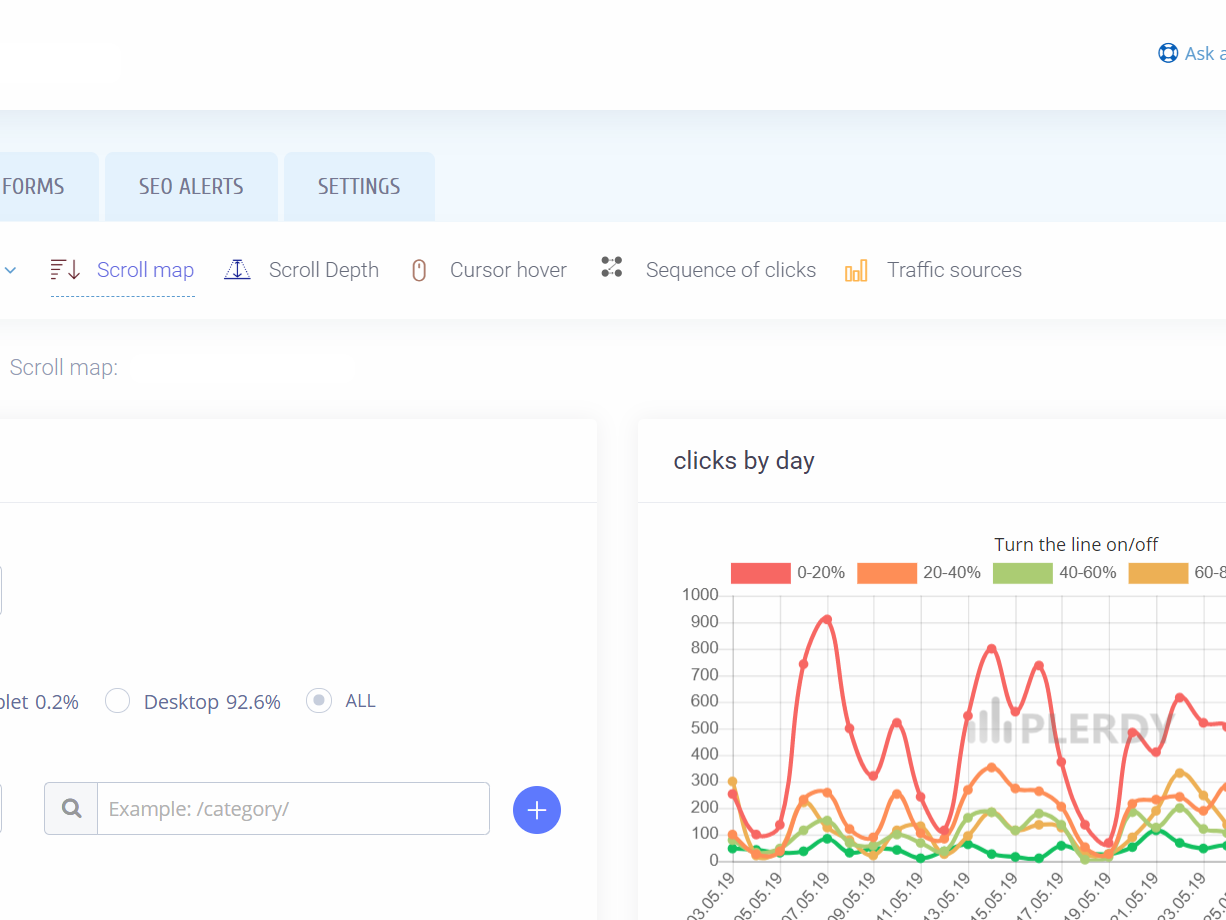The width and height of the screenshot is (1226, 920).
Task: Click the lifebuoy help icon at top right
Action: click(x=1167, y=52)
